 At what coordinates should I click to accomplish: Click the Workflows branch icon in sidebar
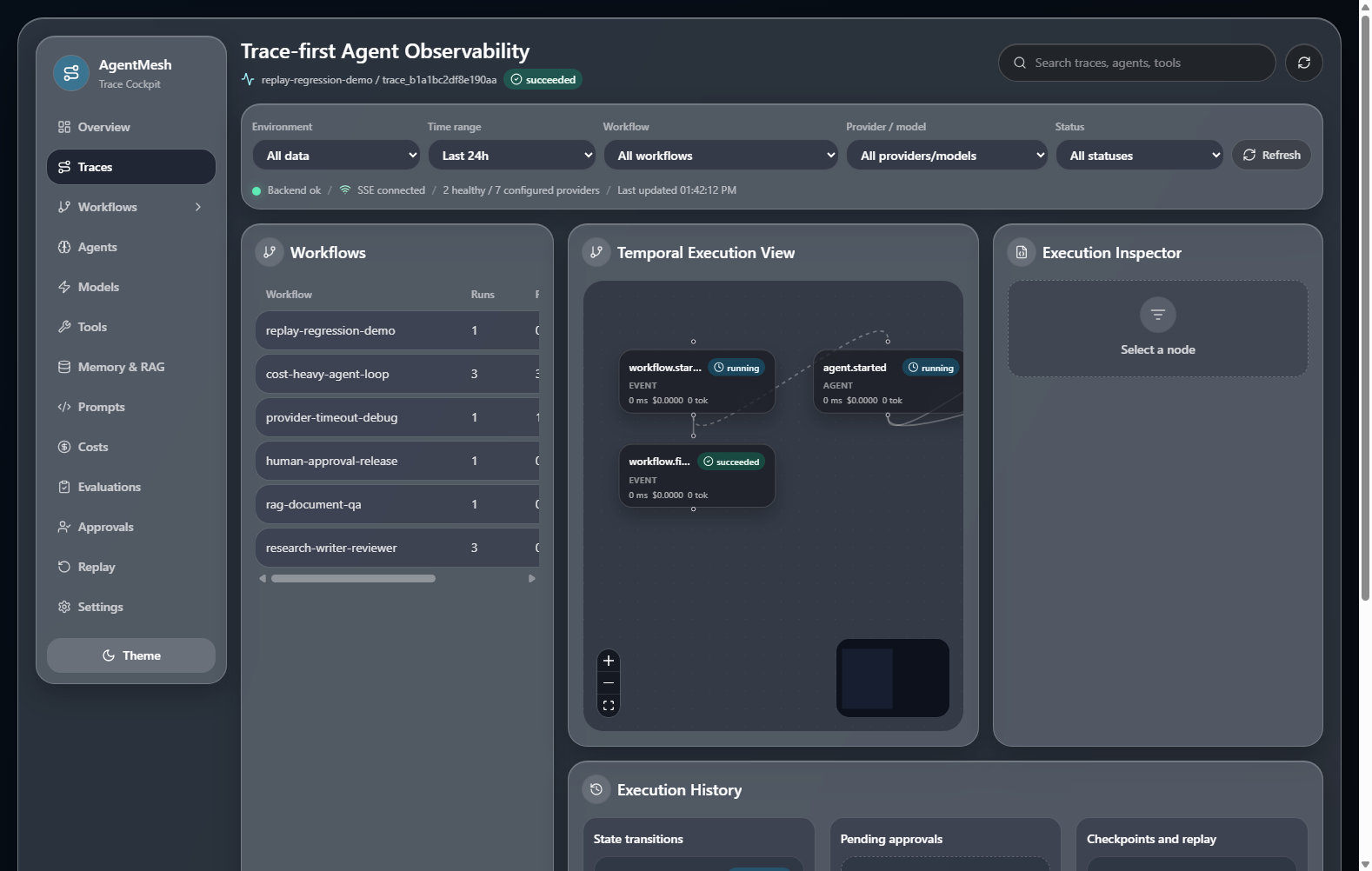(64, 207)
